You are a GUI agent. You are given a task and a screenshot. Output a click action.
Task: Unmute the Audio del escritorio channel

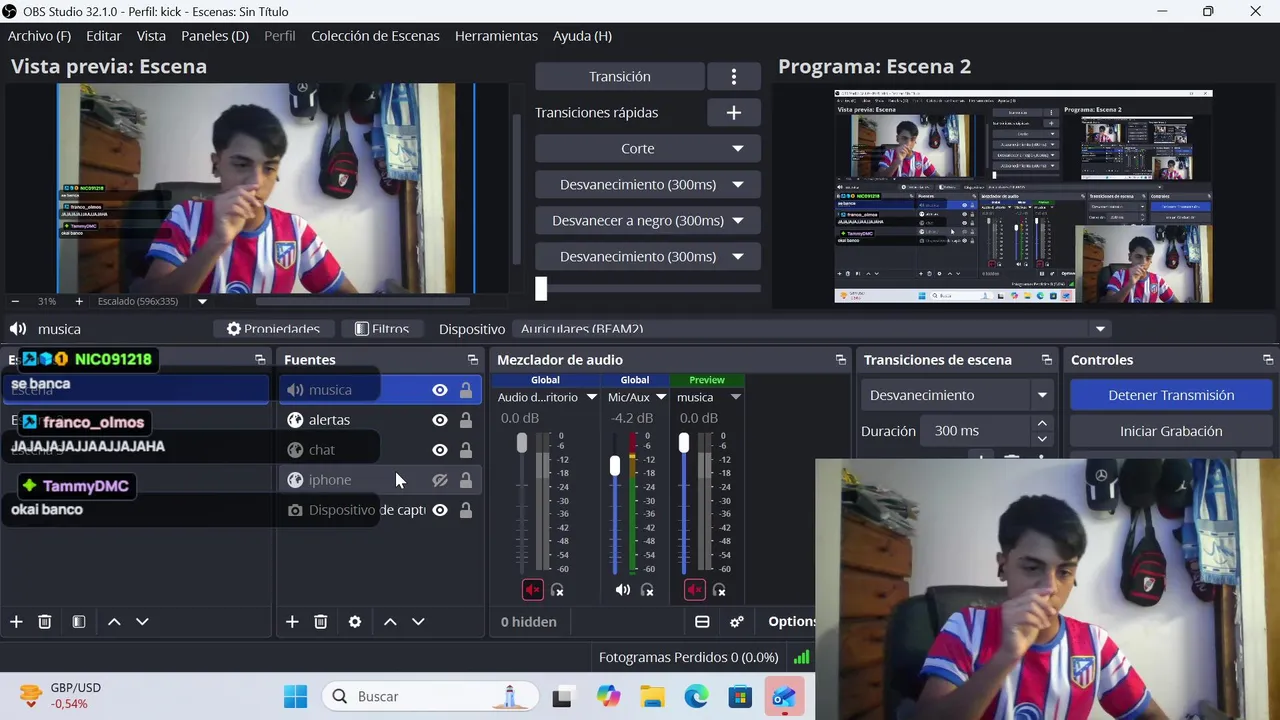coord(533,591)
